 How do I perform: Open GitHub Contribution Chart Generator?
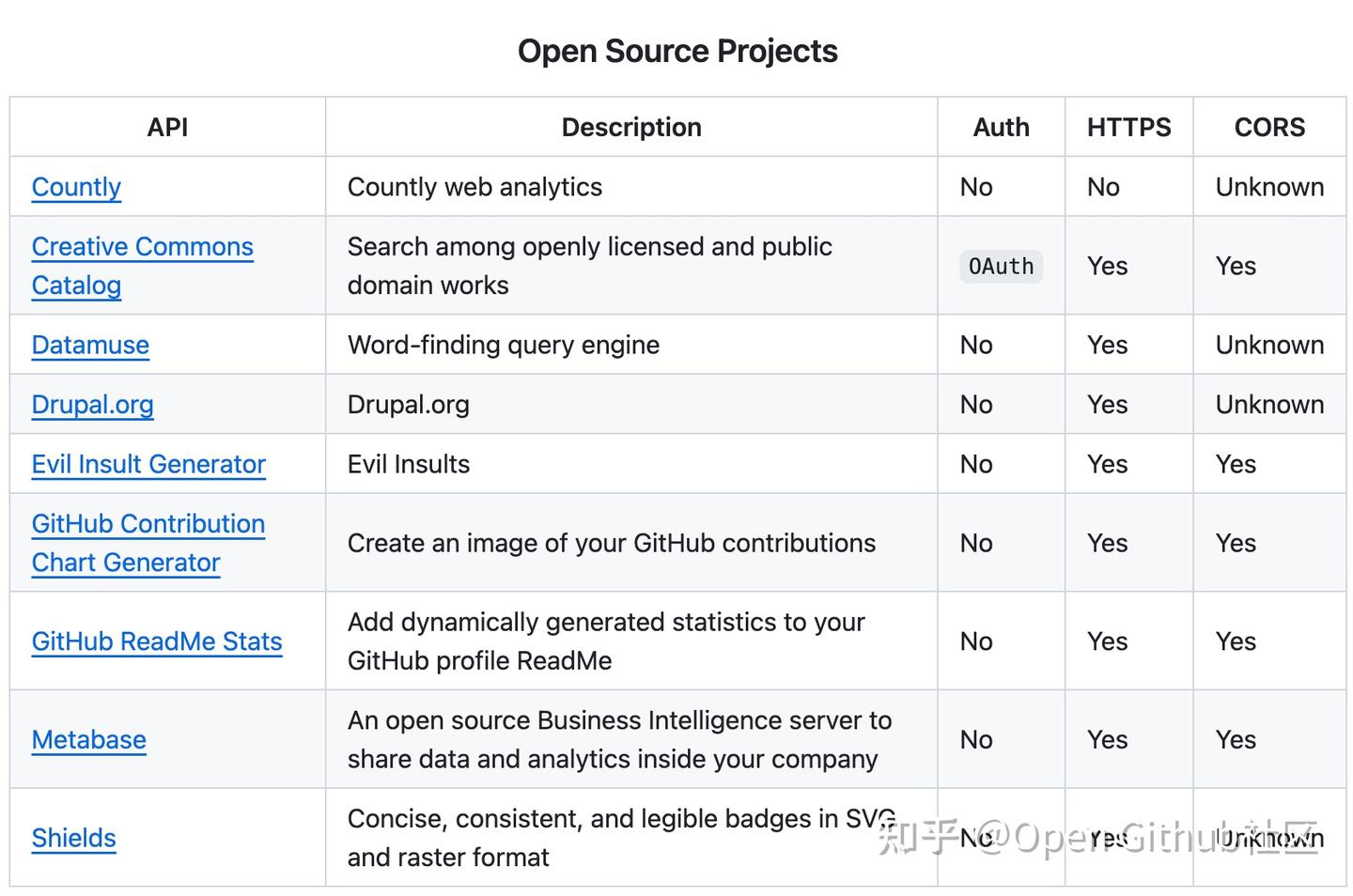[148, 543]
